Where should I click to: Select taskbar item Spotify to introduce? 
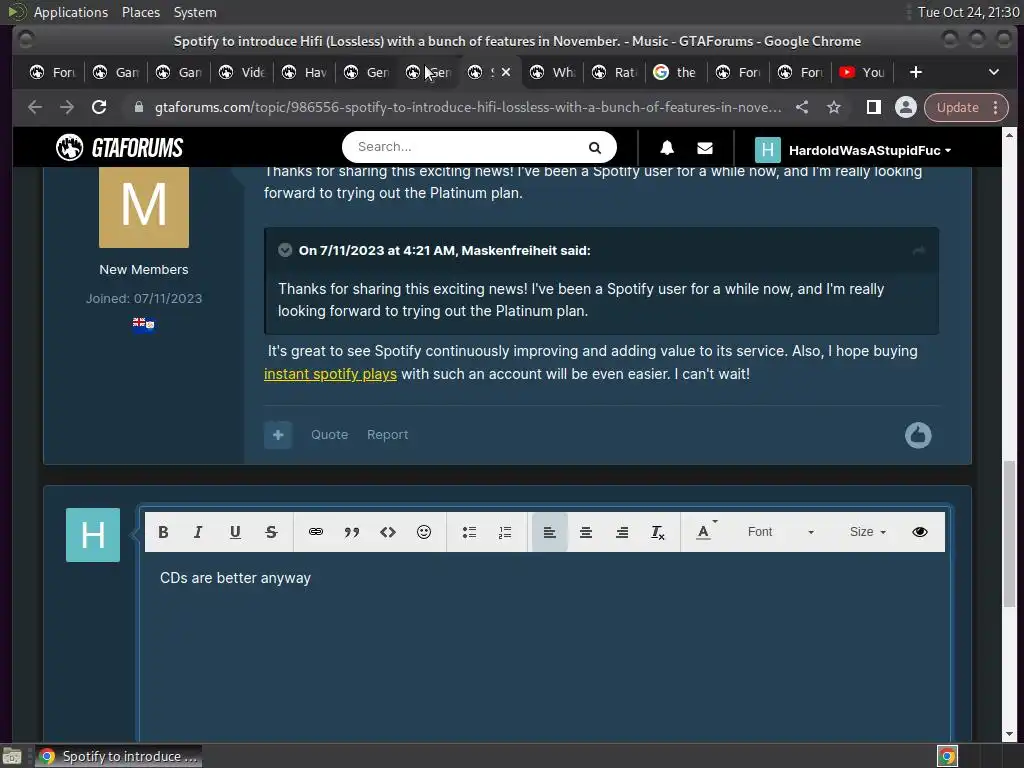click(119, 756)
